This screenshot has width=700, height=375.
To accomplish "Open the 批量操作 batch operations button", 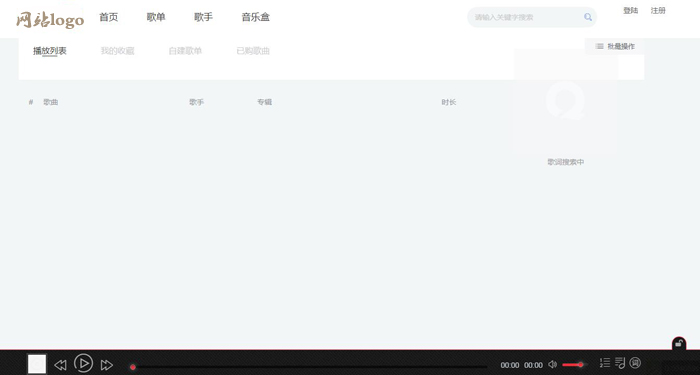I will (x=615, y=46).
